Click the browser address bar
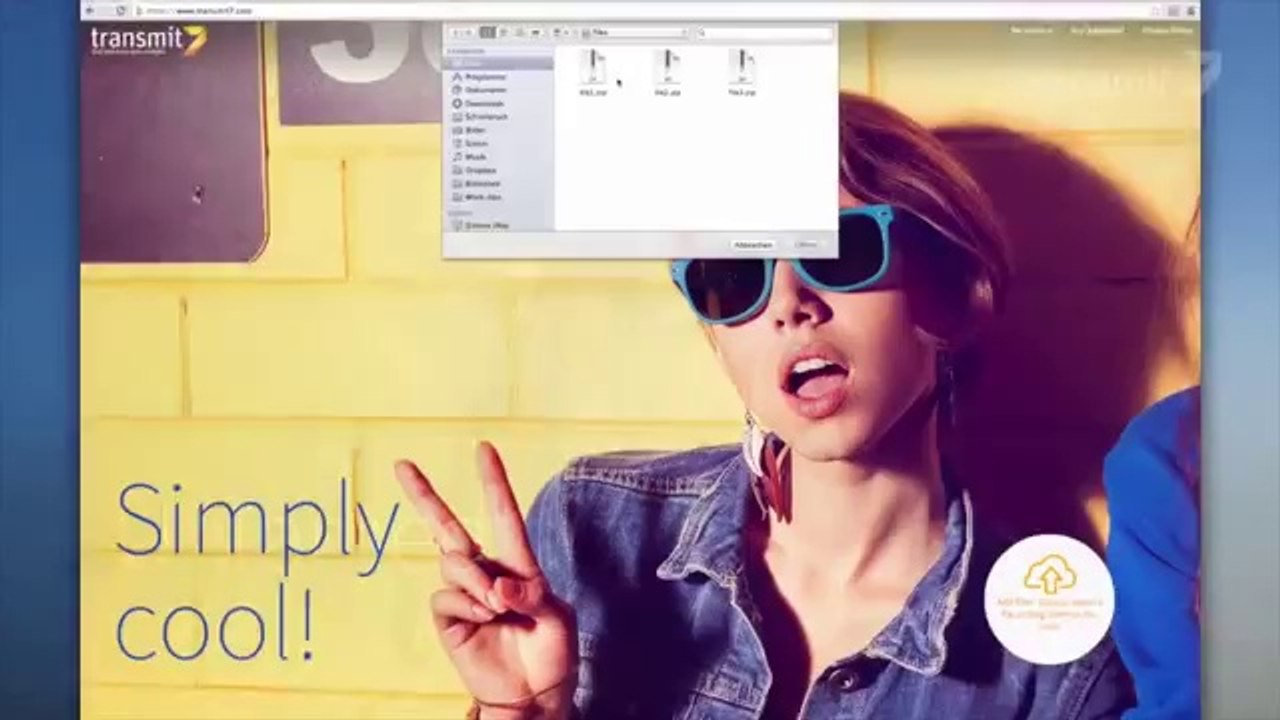1280x720 pixels. [650, 10]
